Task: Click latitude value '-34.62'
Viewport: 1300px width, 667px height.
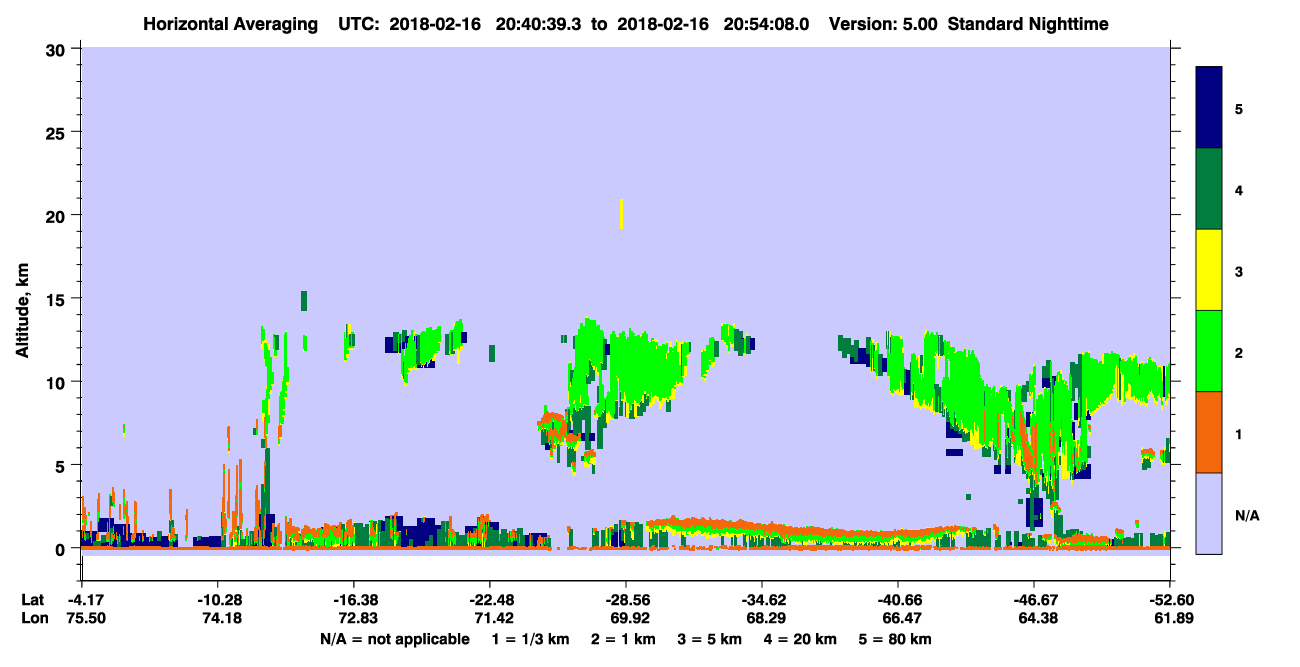Action: click(x=762, y=599)
